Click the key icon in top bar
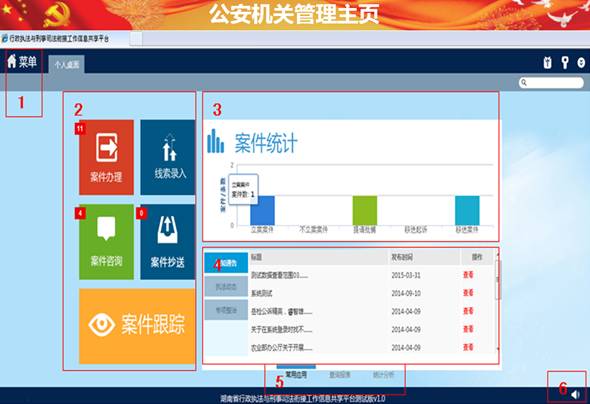Screen dimensions: 590x404 pos(565,62)
